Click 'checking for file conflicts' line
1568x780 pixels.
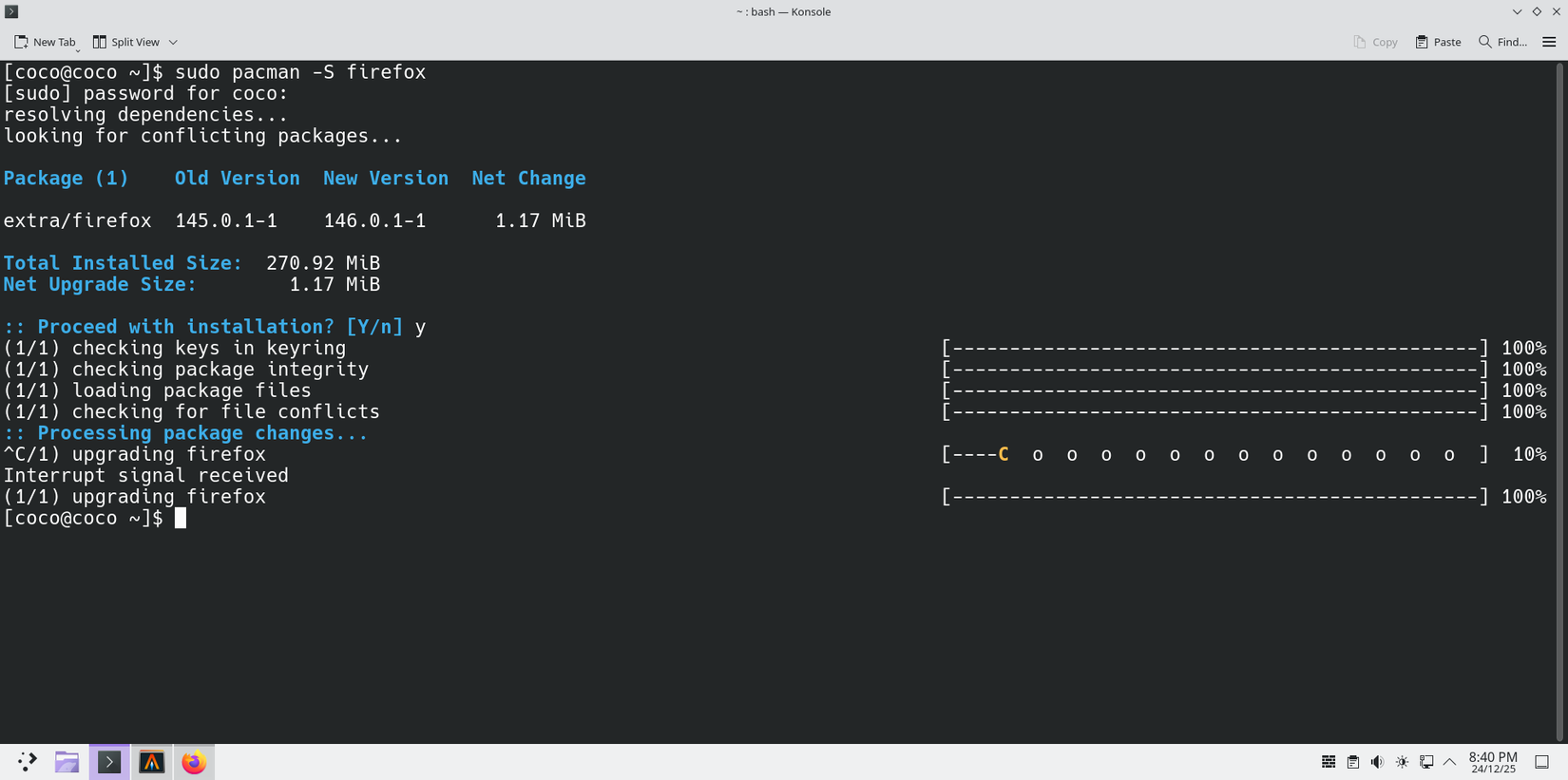pyautogui.click(x=226, y=411)
